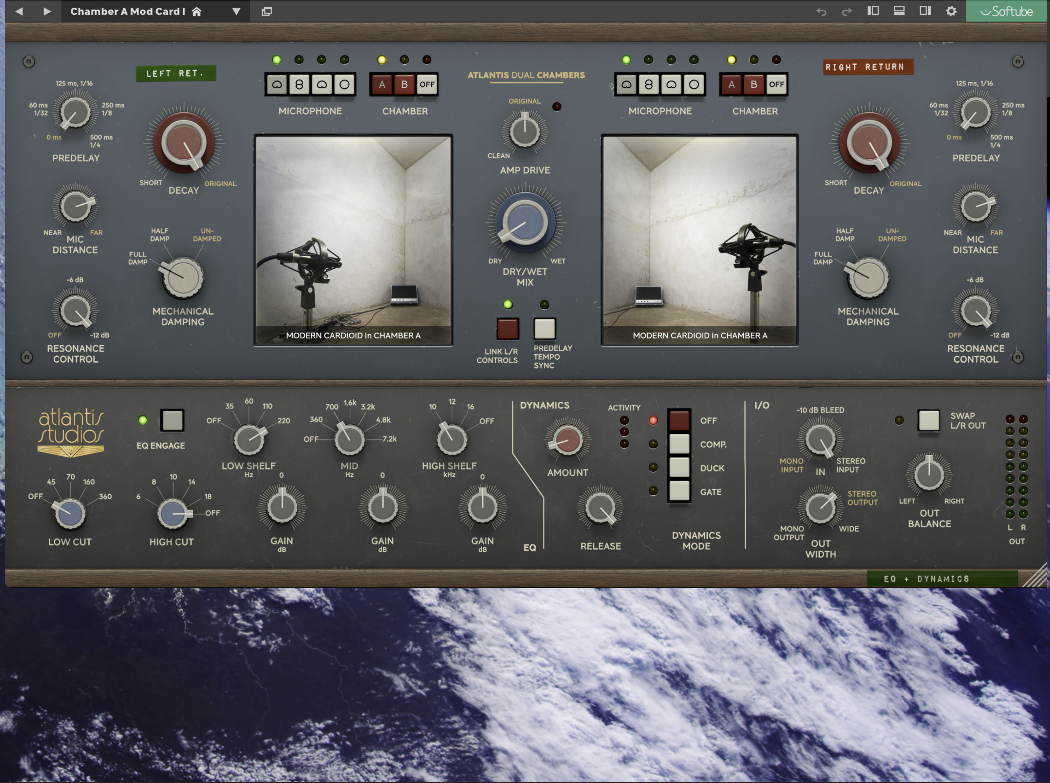Screen dimensions: 1050x783
Task: Toggle LINK L/R CONTROLS
Action: pos(506,327)
